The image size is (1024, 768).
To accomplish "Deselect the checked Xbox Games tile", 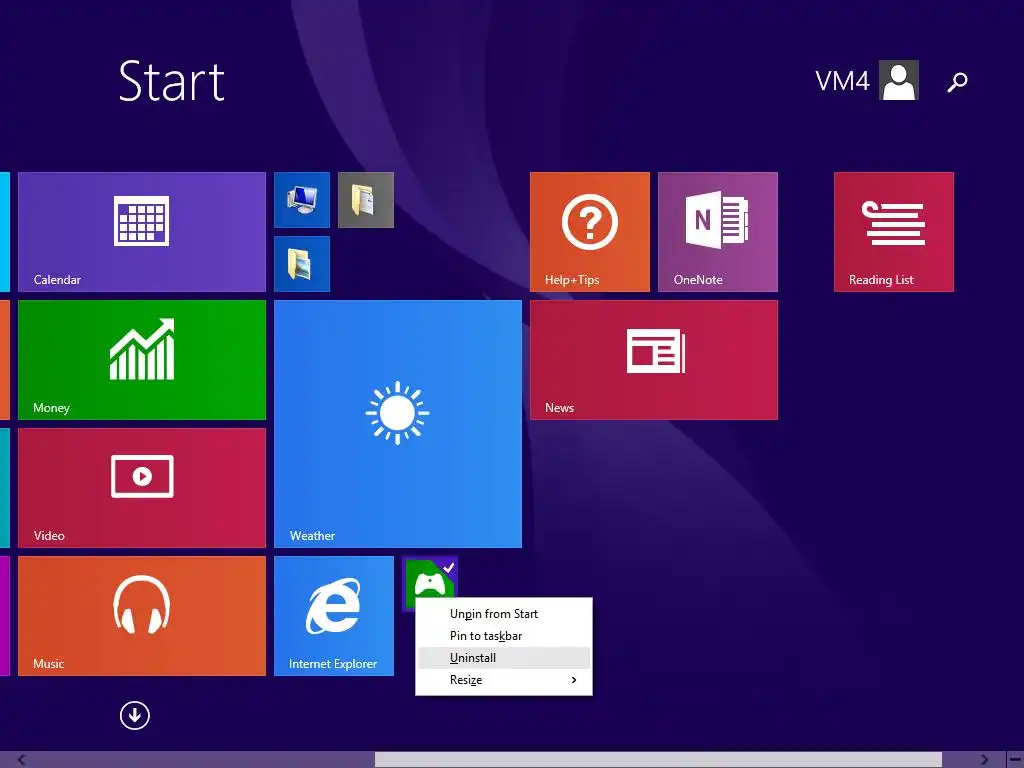I will (430, 579).
